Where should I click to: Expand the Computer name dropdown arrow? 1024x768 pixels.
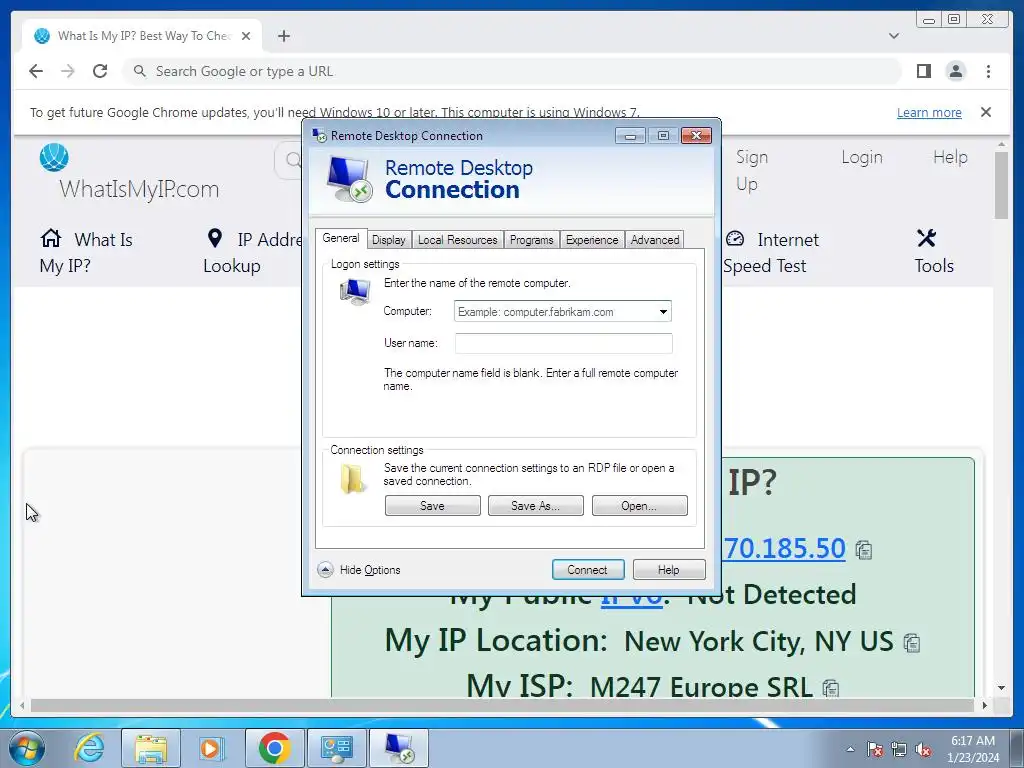click(663, 312)
